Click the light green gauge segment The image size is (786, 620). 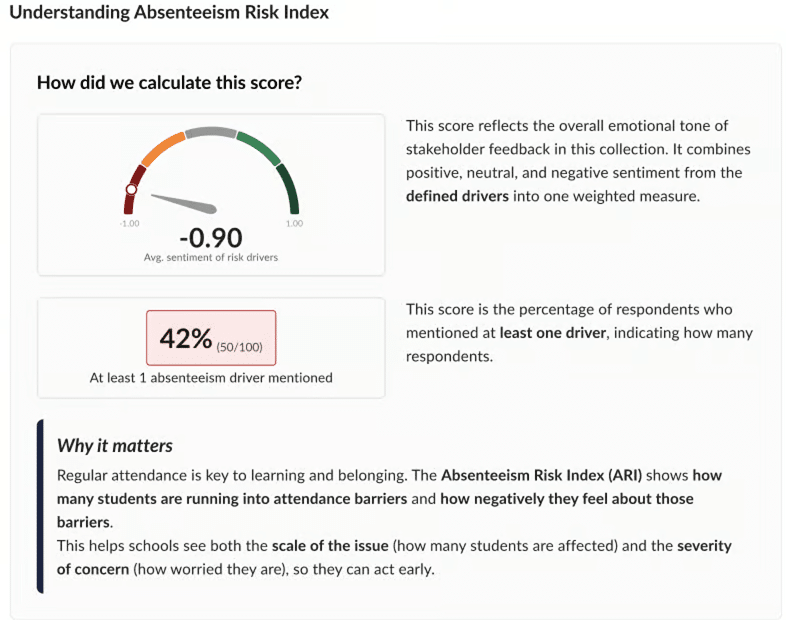[258, 148]
